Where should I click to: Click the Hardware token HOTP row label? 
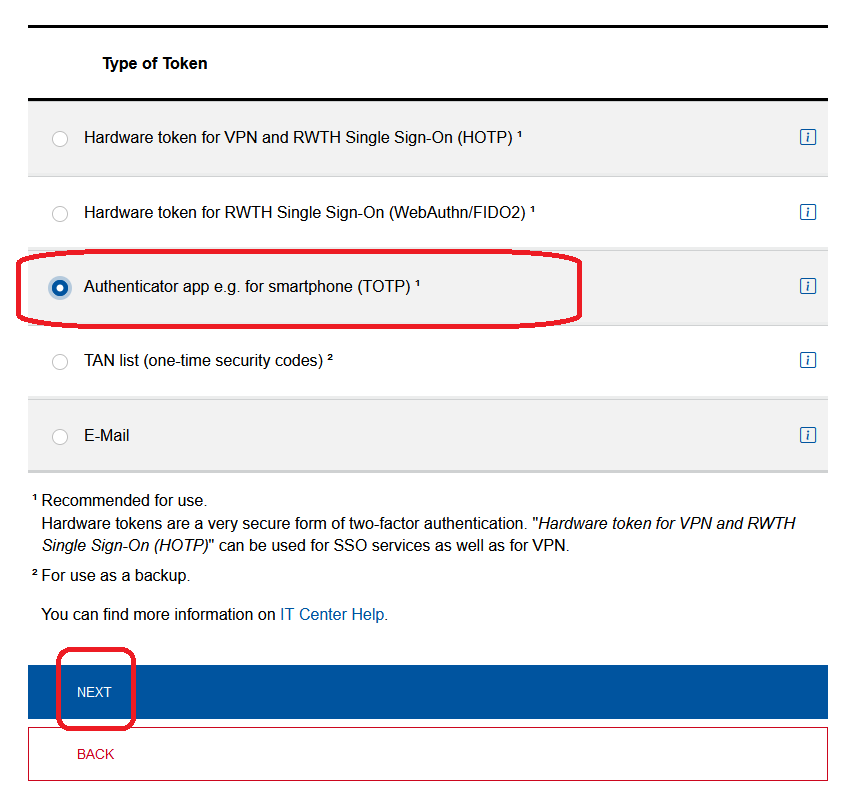coord(300,137)
